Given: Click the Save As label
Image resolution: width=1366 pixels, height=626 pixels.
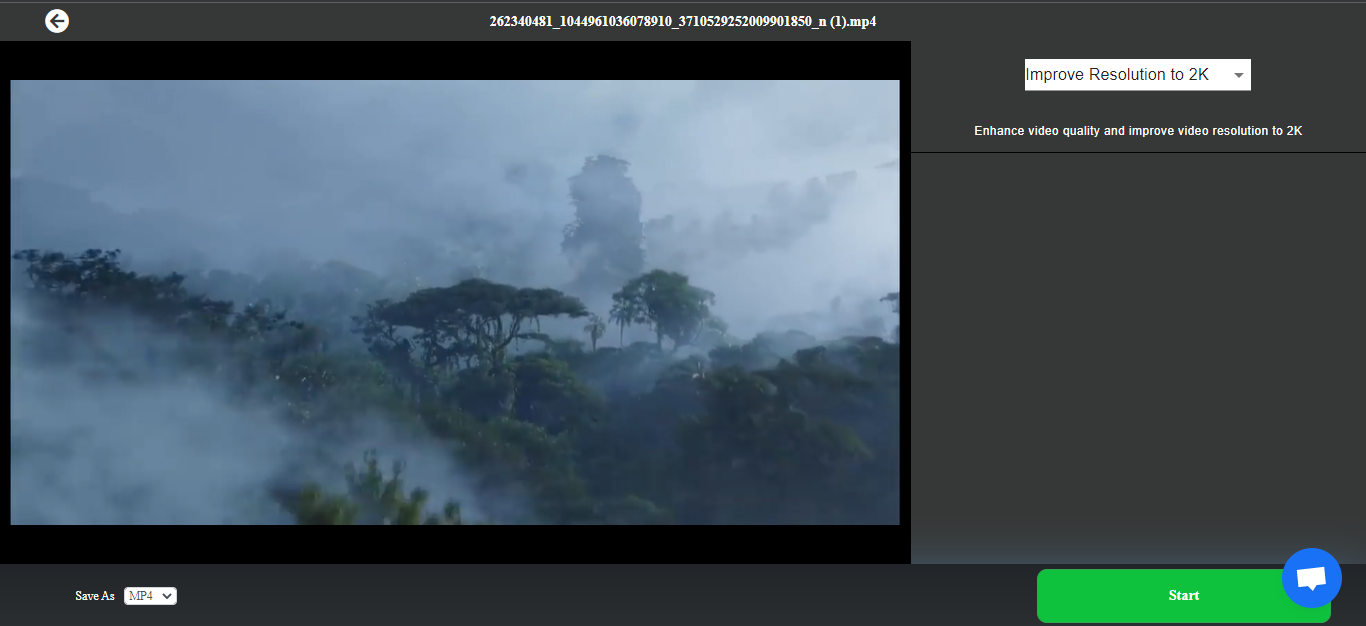Looking at the screenshot, I should click(95, 596).
